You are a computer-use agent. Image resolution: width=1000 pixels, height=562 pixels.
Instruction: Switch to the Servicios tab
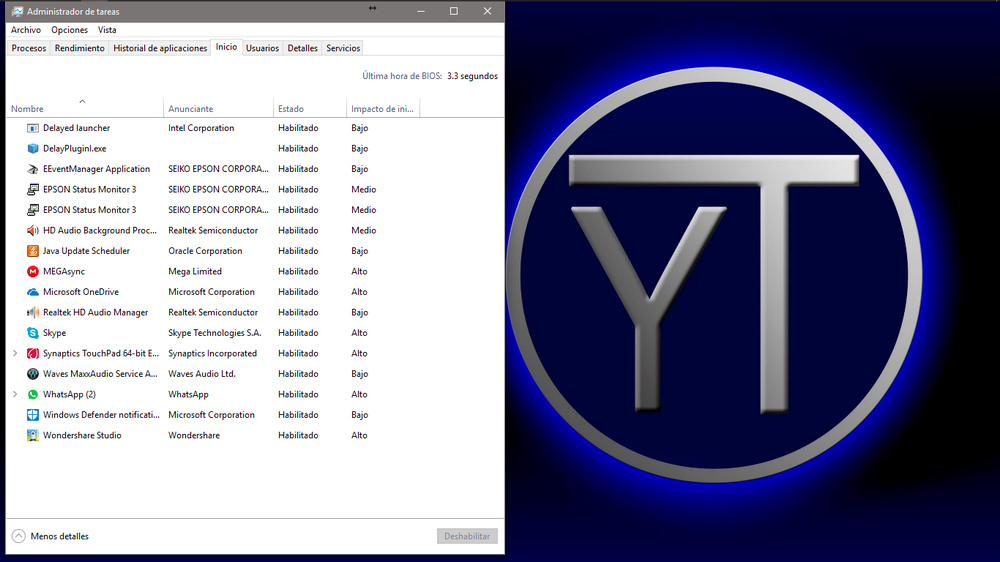point(343,48)
